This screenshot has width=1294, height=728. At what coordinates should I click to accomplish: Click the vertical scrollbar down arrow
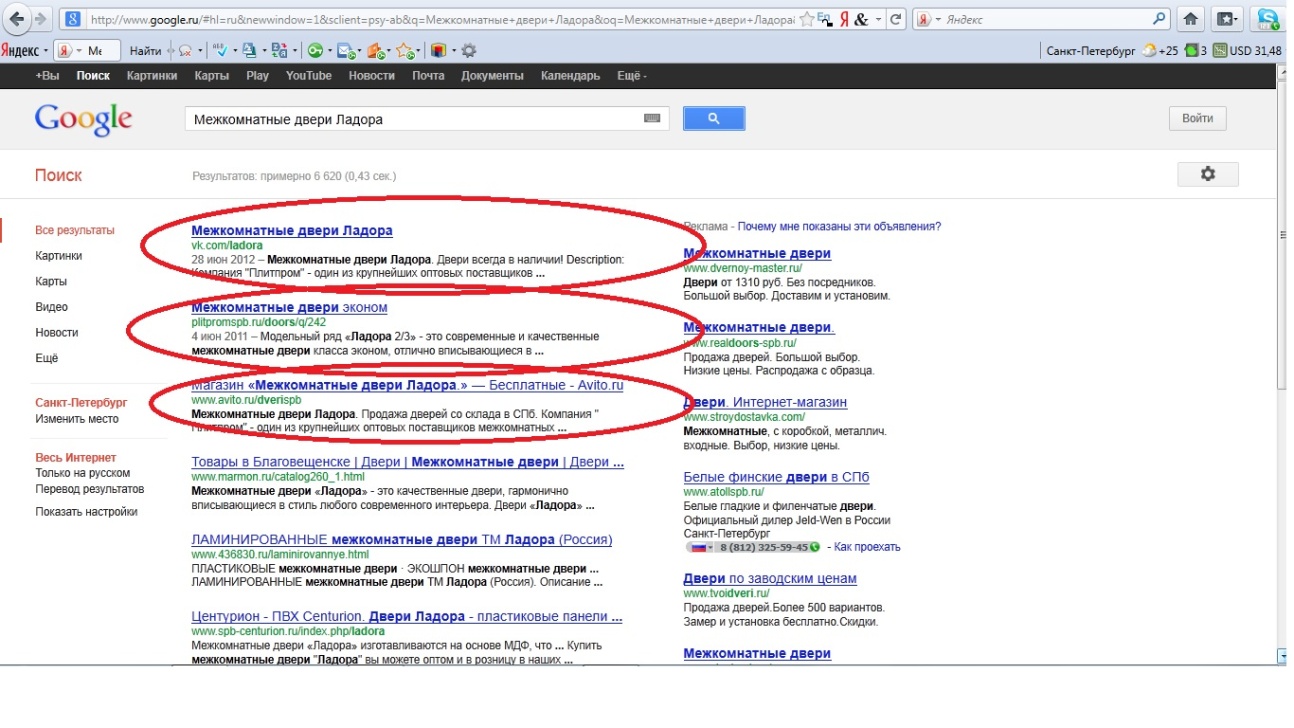pos(1283,656)
